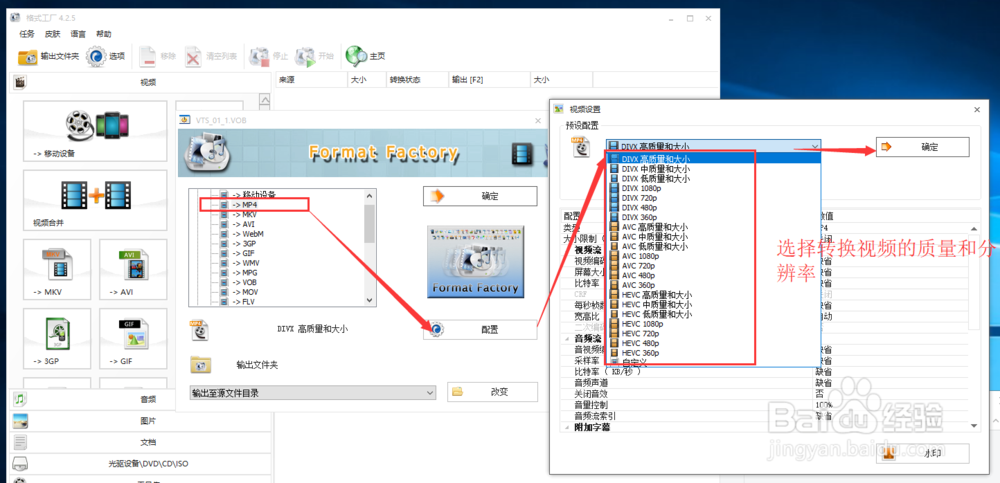
Task: Click the 改变 button
Action: pos(492,392)
